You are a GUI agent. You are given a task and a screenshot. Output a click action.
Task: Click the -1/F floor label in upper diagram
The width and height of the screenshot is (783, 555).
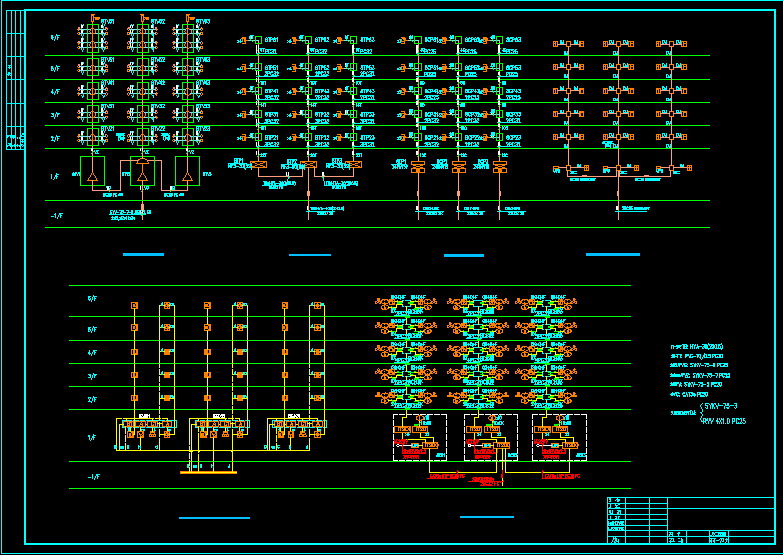(x=56, y=216)
